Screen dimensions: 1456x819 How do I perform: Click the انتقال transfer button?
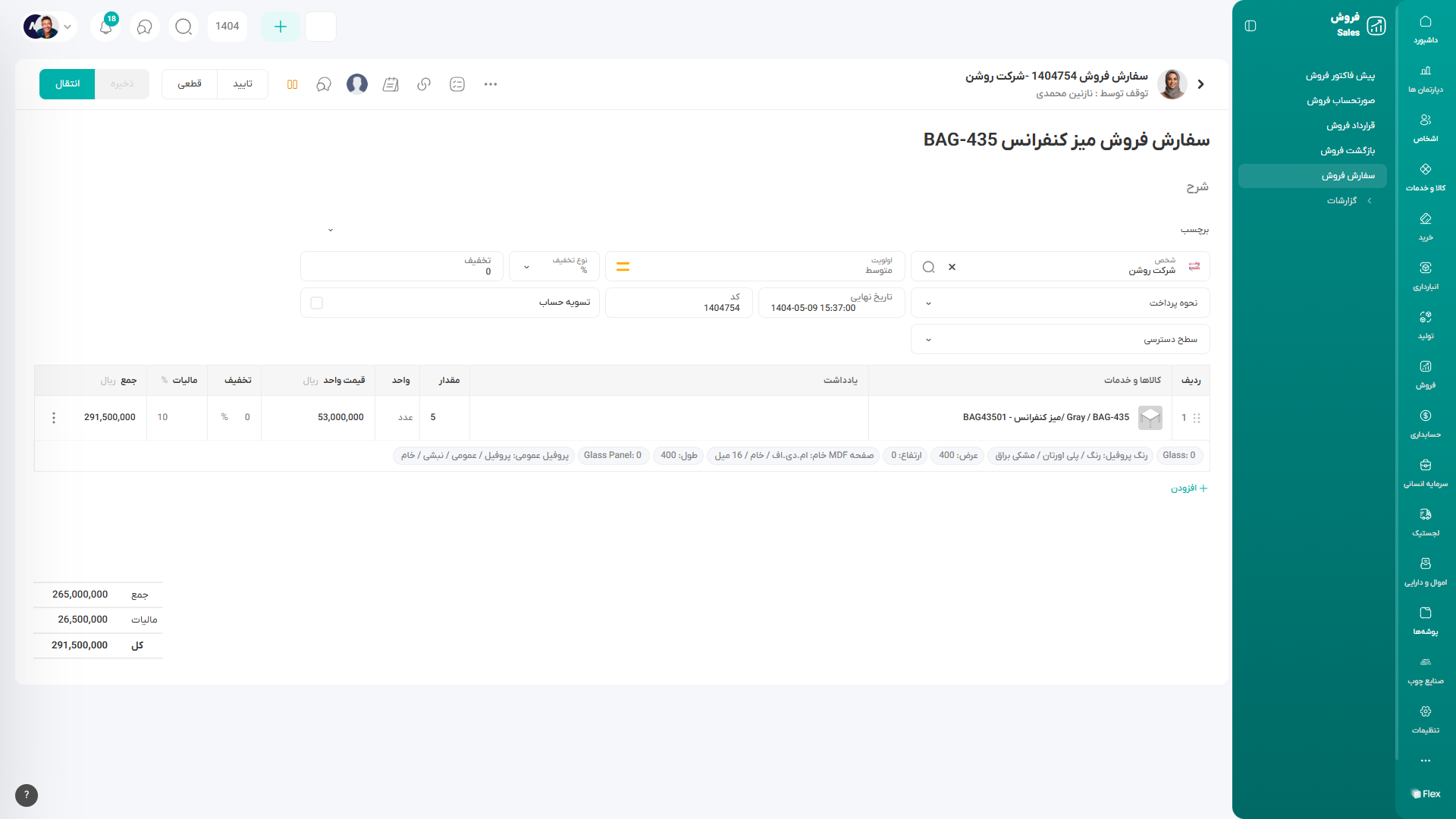[67, 84]
